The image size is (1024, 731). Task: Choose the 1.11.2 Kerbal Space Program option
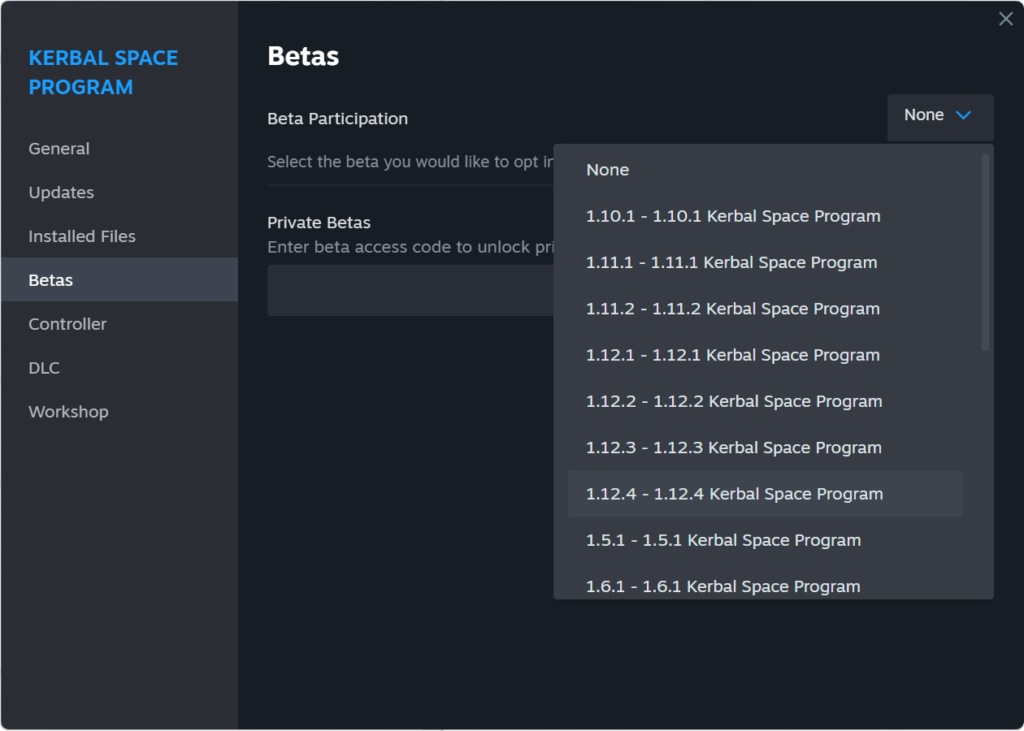765,309
